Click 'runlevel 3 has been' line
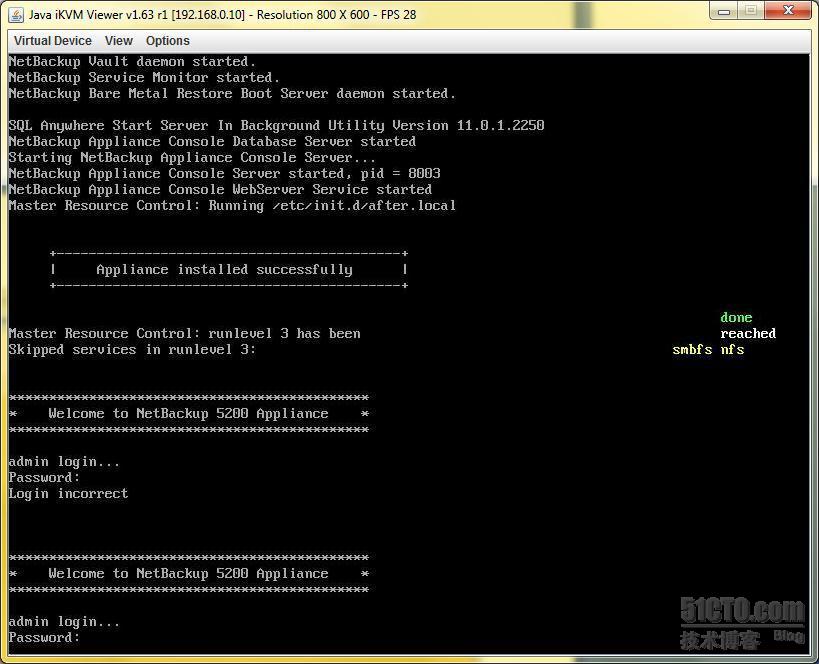 [184, 333]
